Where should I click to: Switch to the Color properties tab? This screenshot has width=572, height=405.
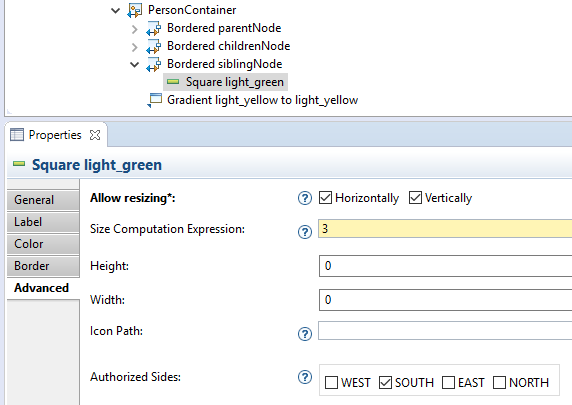click(x=43, y=244)
